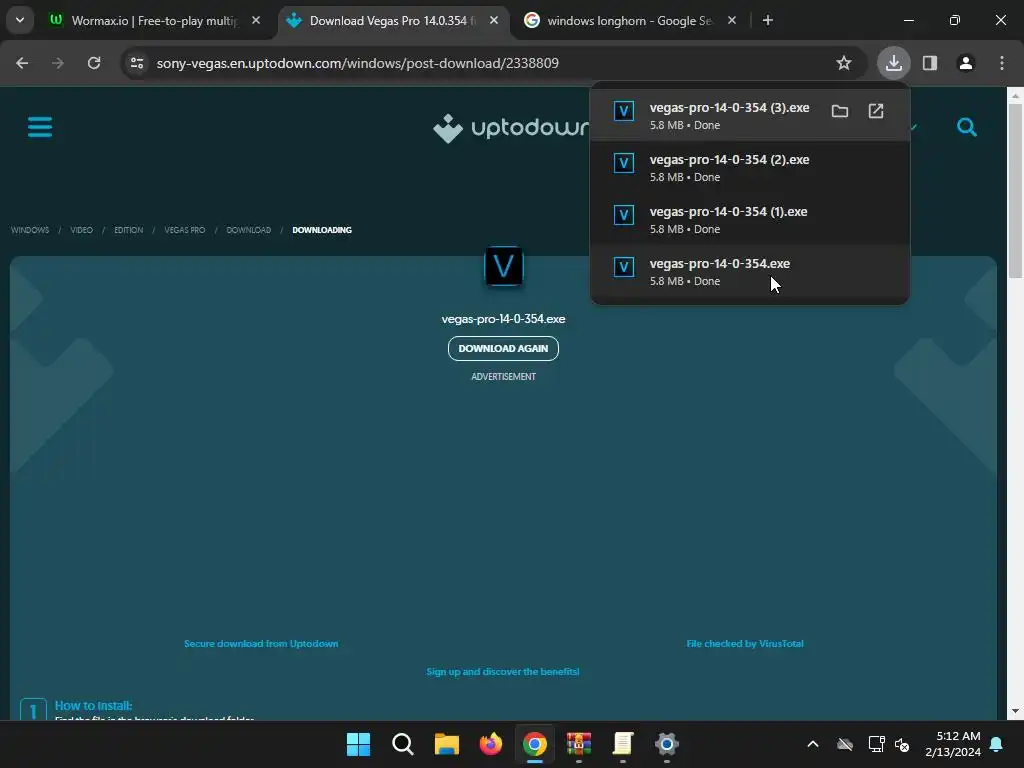This screenshot has height=768, width=1024.
Task: Show hidden system tray icons
Action: tap(812, 744)
